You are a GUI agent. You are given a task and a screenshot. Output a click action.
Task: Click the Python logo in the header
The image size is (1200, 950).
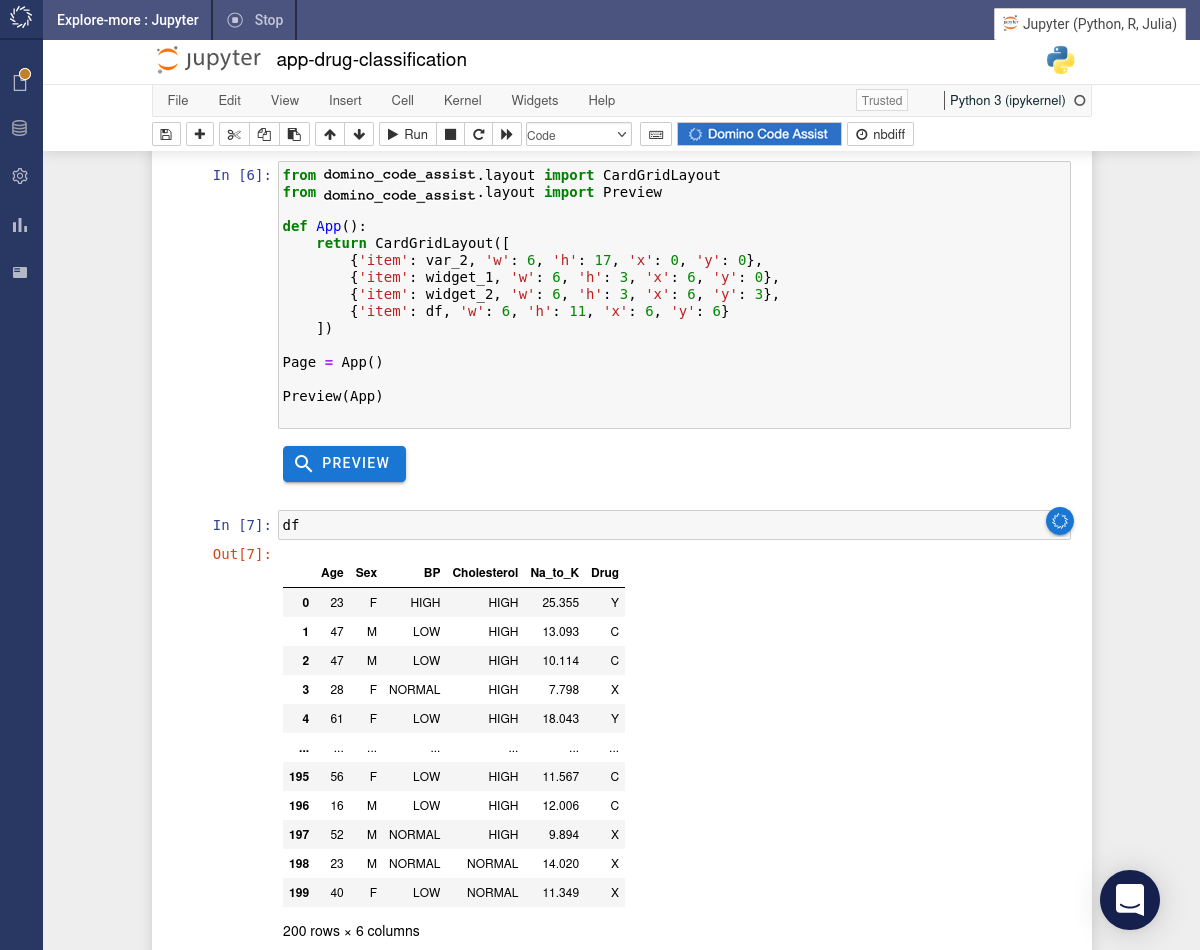coord(1060,60)
